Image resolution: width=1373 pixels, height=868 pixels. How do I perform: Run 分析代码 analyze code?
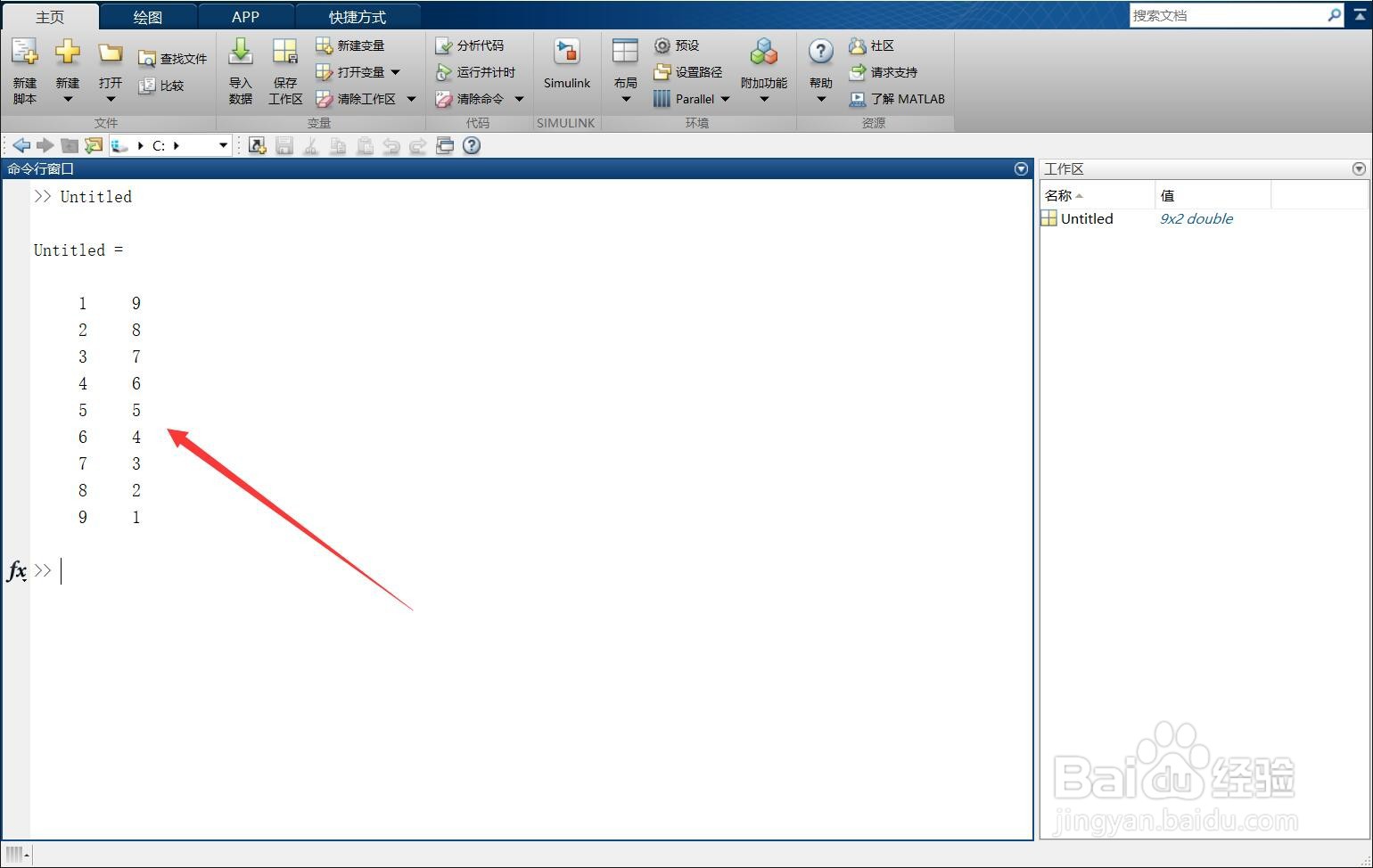click(x=470, y=45)
